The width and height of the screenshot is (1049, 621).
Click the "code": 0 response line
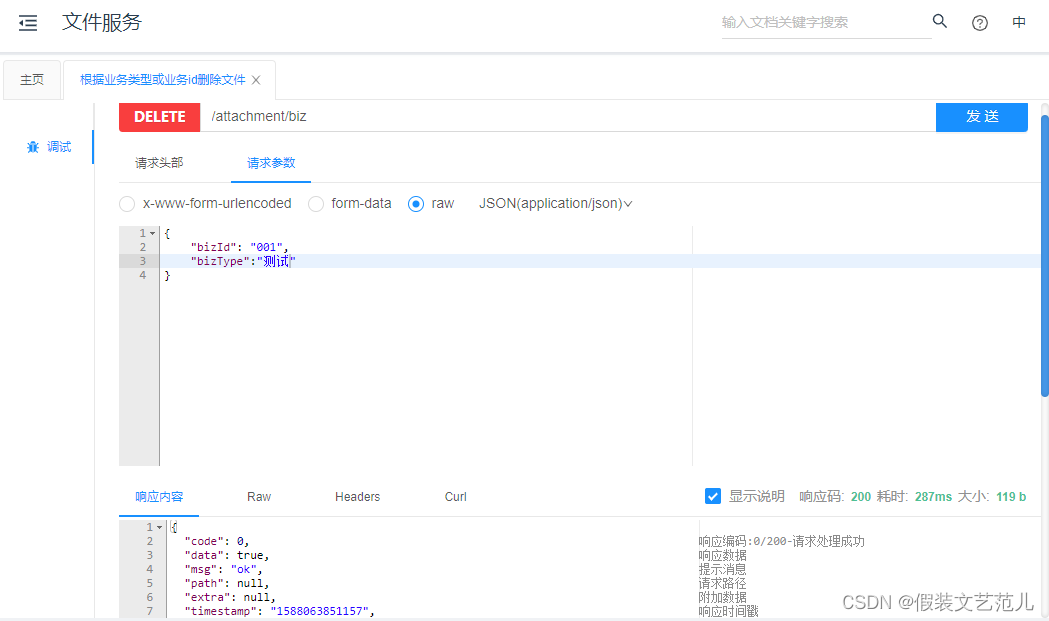pos(216,541)
